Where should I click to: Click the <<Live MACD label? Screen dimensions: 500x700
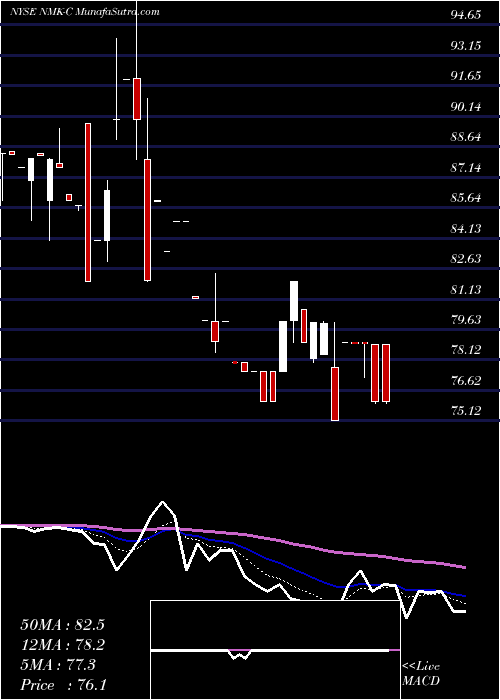click(x=421, y=674)
